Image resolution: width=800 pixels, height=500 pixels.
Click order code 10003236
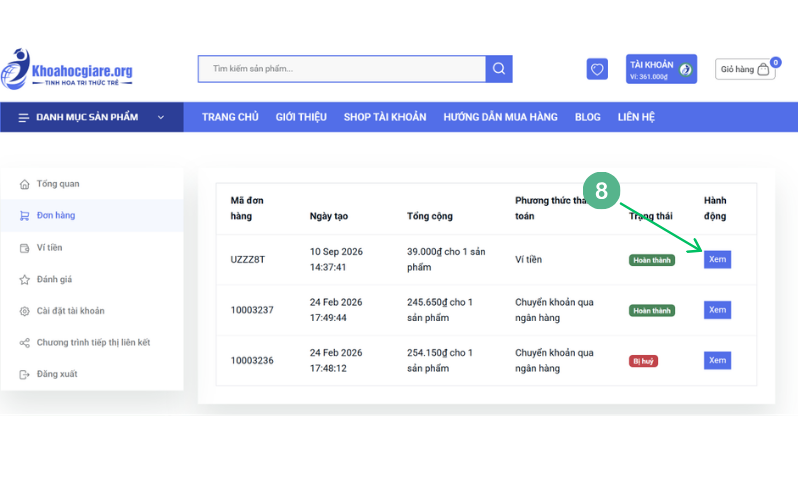click(252, 361)
